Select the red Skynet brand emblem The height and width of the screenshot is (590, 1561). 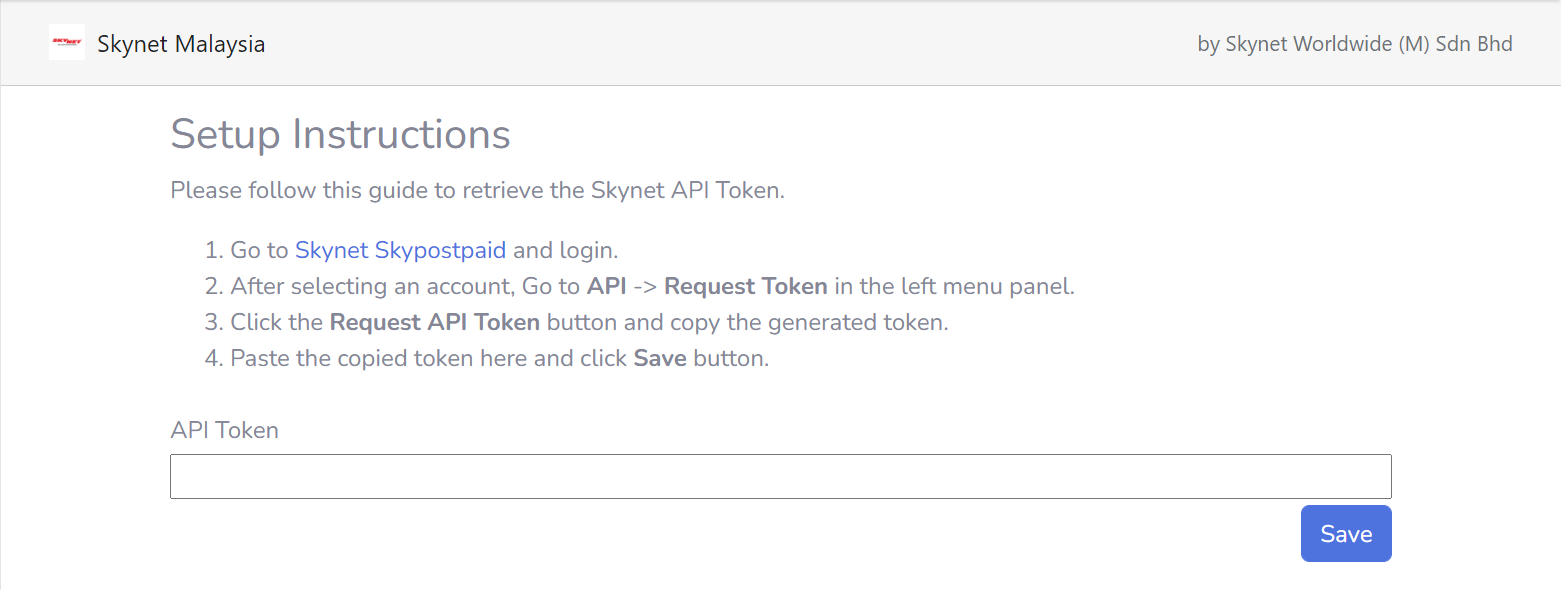[x=66, y=42]
